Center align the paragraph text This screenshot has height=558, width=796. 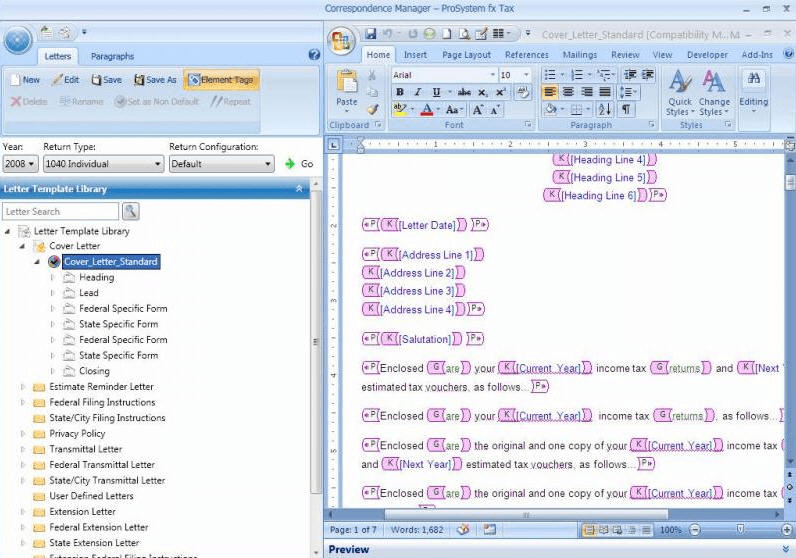coord(568,92)
